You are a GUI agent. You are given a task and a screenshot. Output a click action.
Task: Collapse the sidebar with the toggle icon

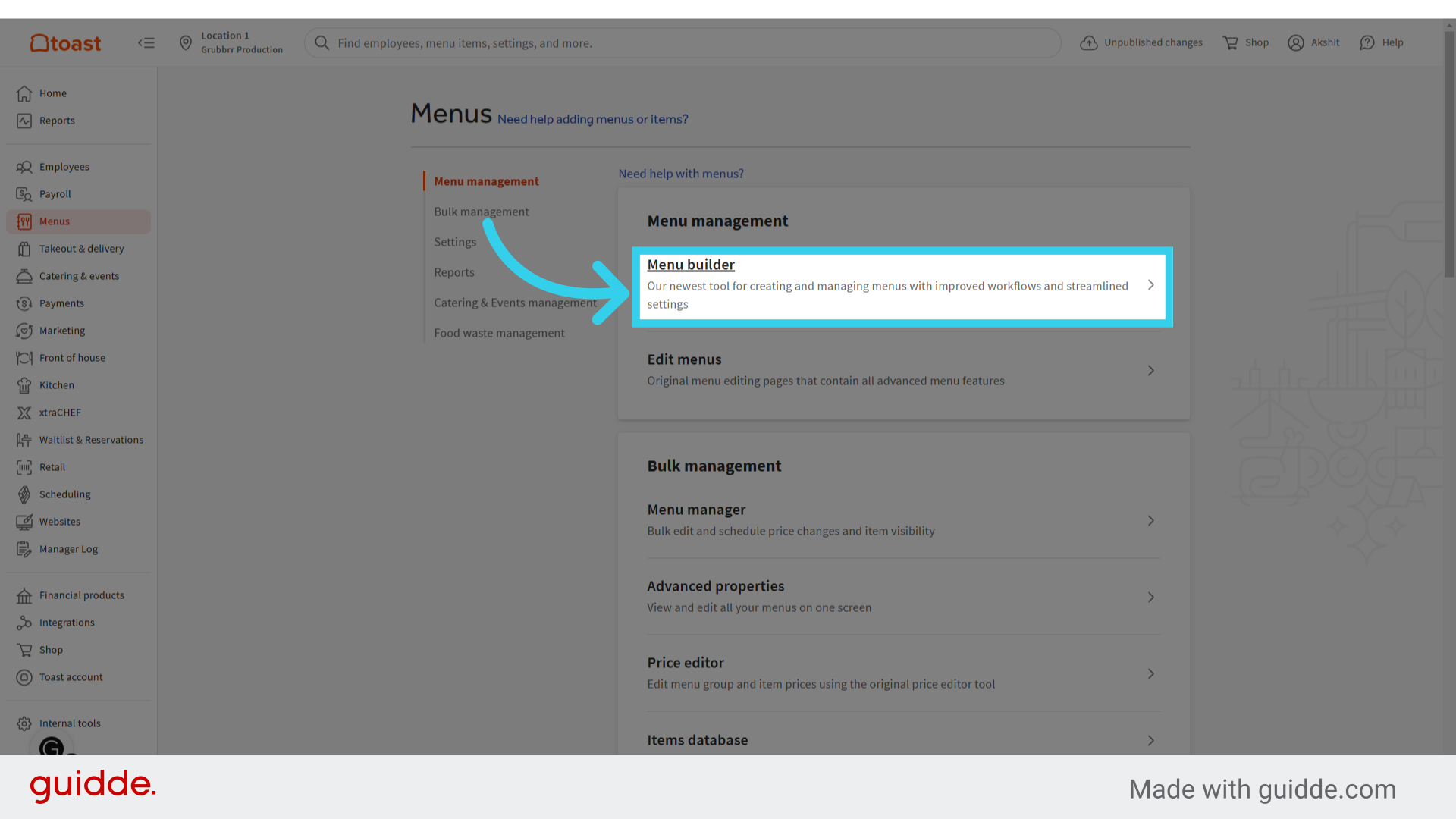[x=146, y=43]
